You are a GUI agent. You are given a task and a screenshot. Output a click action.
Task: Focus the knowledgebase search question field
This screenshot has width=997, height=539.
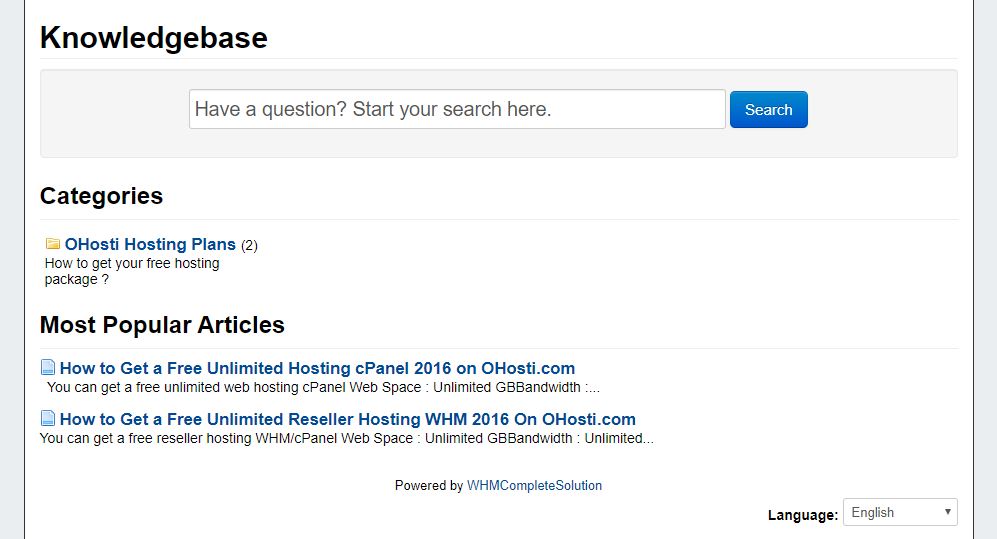coord(457,109)
